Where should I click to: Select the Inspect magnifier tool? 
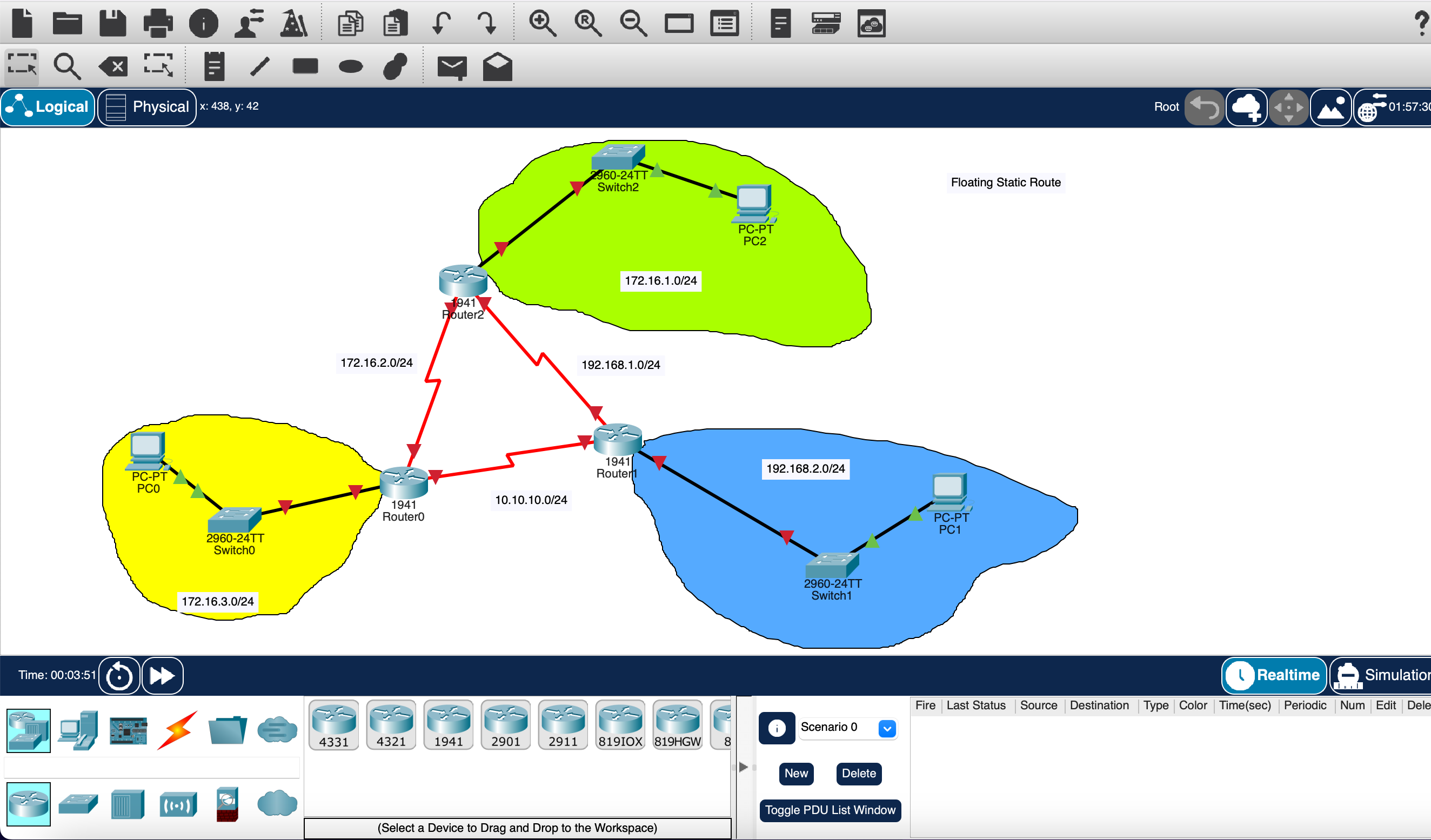66,67
